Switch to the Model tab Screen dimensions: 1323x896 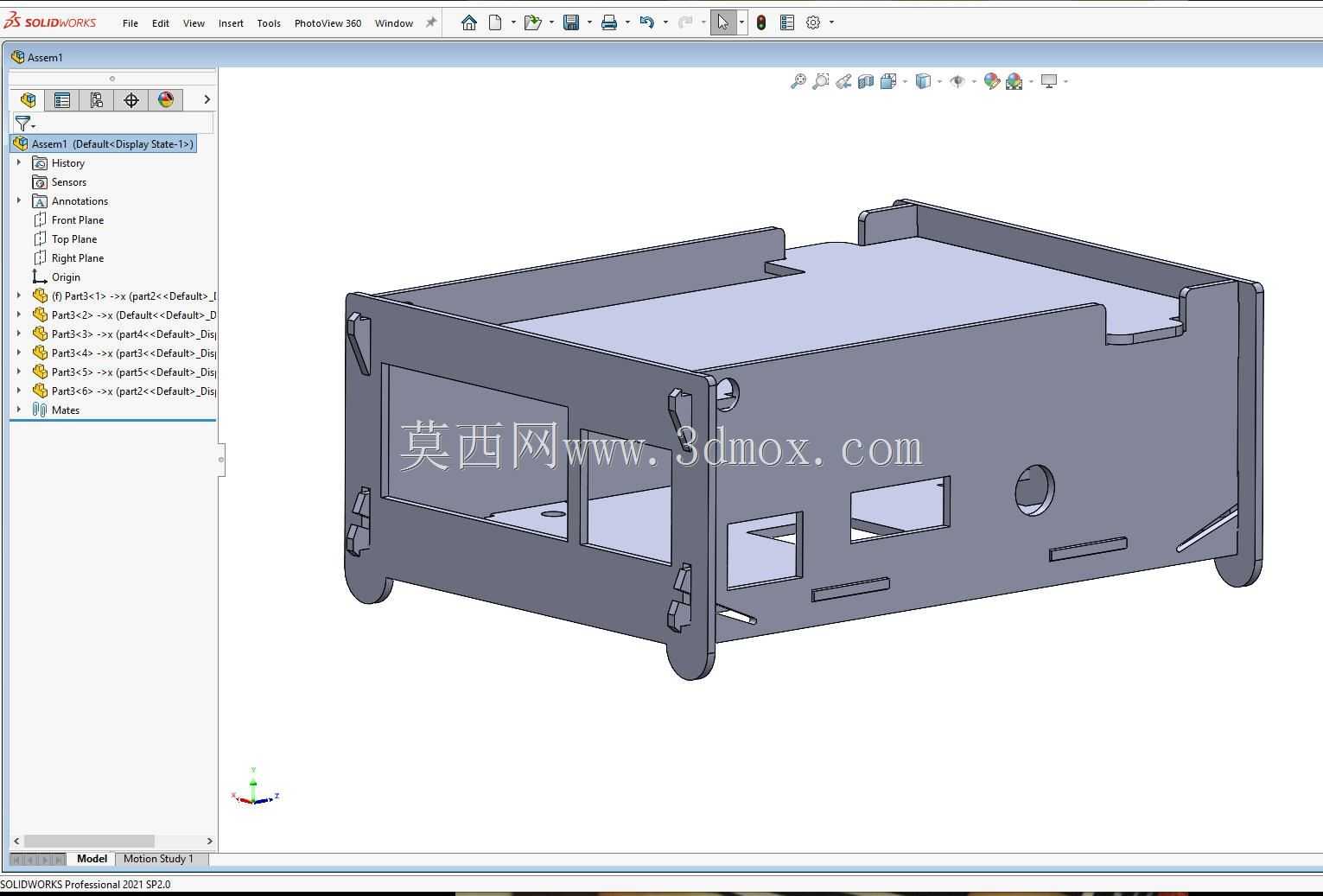pyautogui.click(x=92, y=859)
